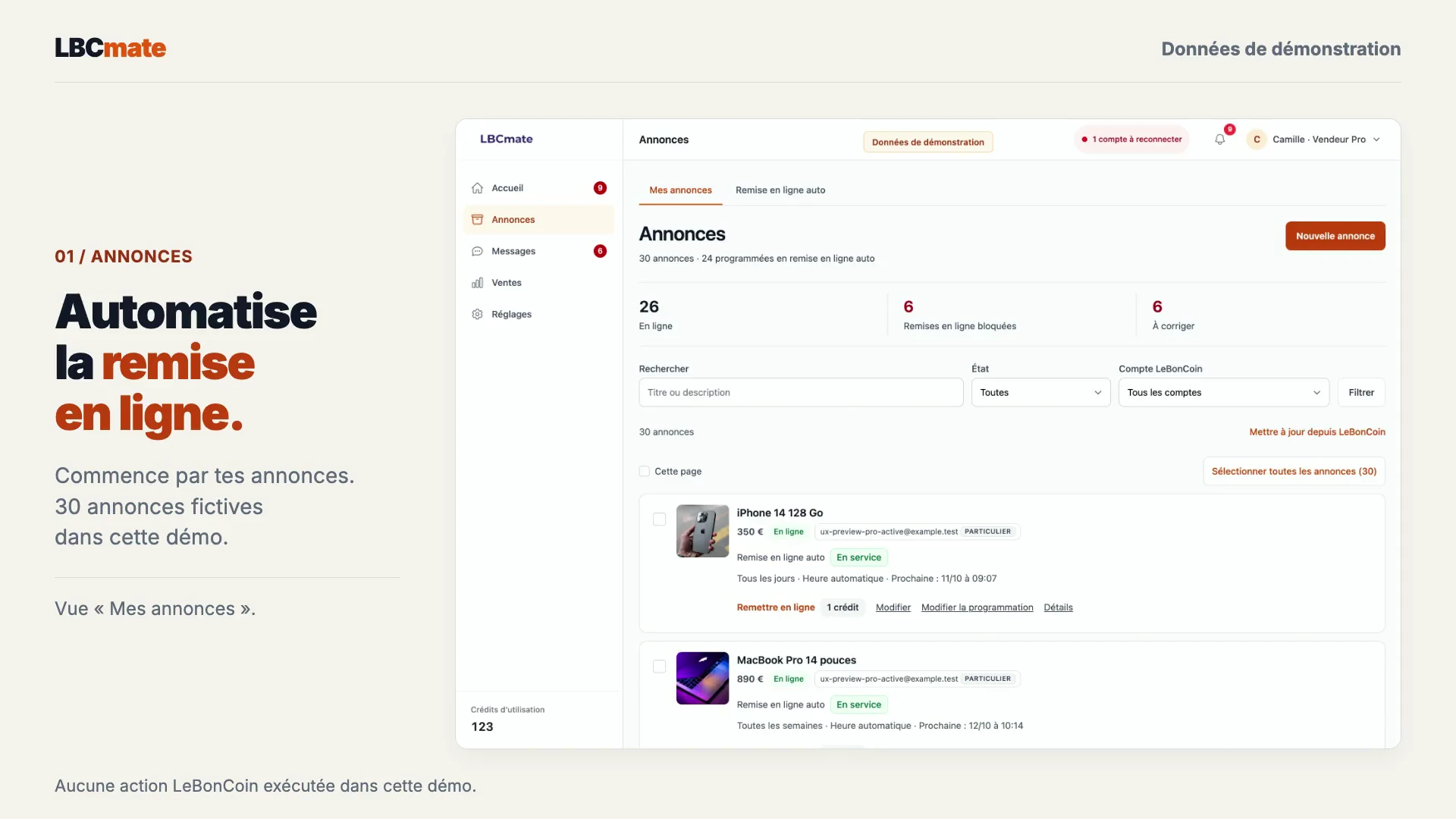The height and width of the screenshot is (819, 1456).
Task: Click Modifier link on iPhone 14 listing
Action: pyautogui.click(x=893, y=607)
